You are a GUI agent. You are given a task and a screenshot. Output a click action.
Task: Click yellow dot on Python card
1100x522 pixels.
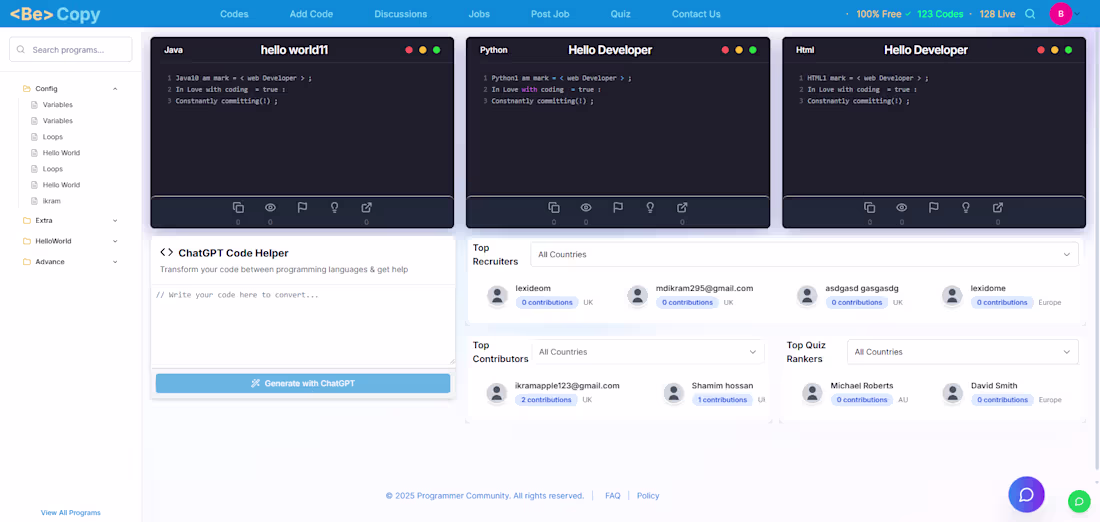tap(739, 50)
